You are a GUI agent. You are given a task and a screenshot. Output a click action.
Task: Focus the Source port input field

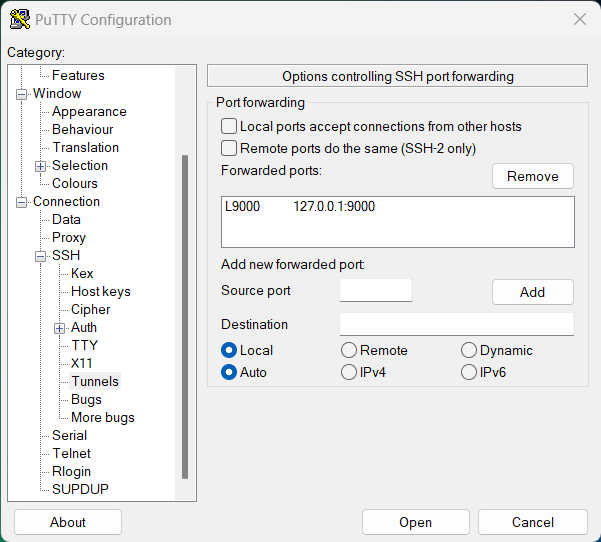[376, 290]
